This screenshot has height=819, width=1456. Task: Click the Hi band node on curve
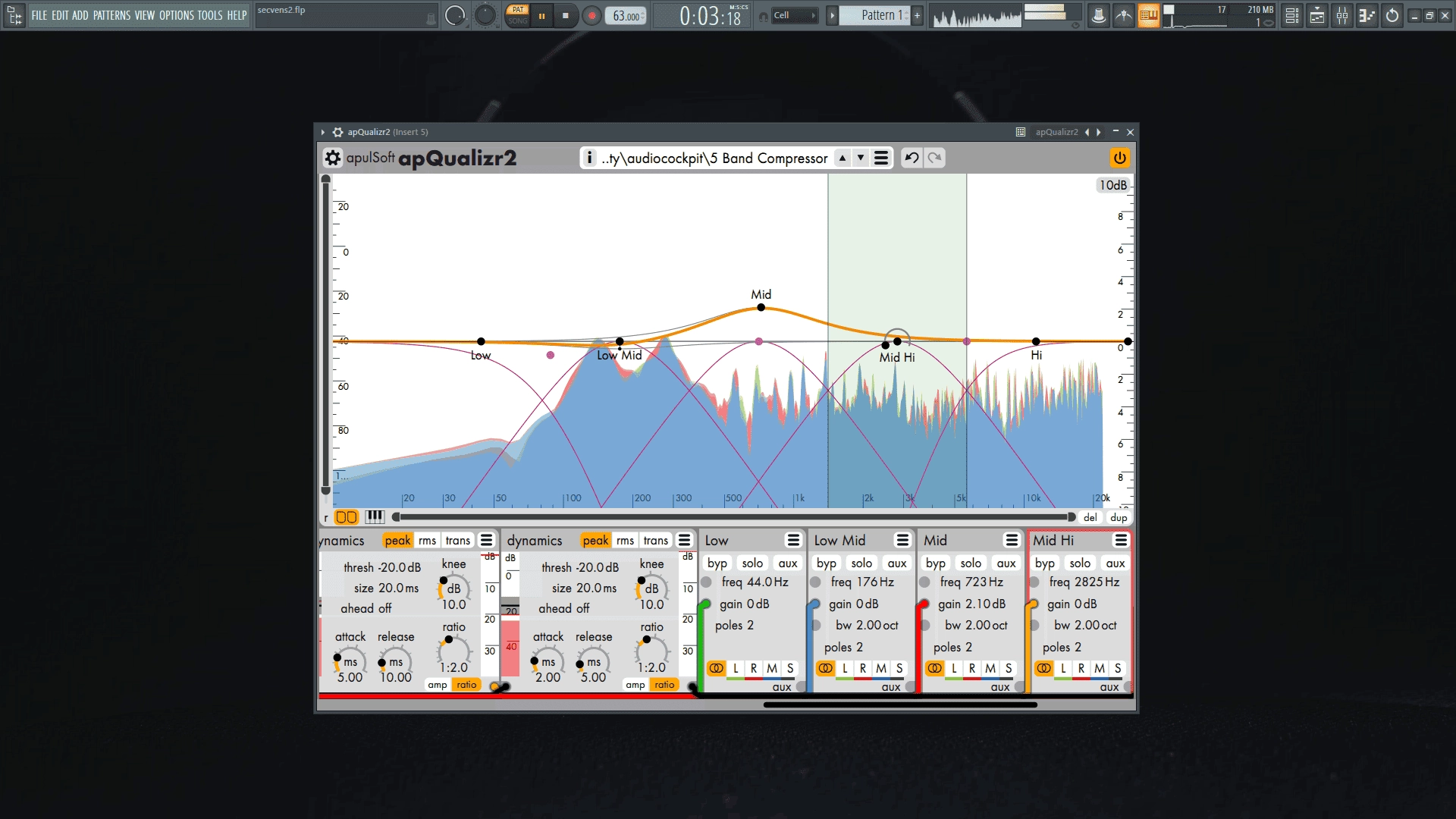pos(1036,341)
